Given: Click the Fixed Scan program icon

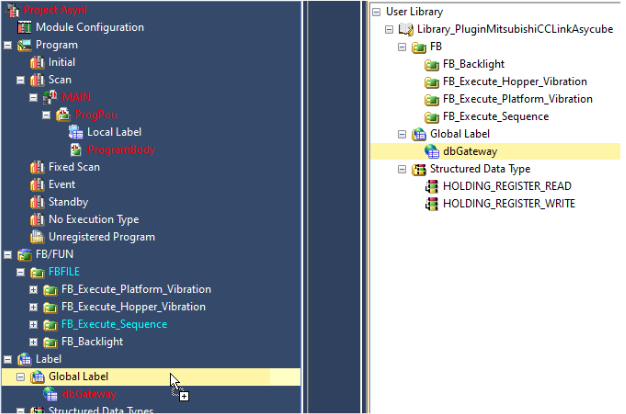Looking at the screenshot, I should point(38,167).
